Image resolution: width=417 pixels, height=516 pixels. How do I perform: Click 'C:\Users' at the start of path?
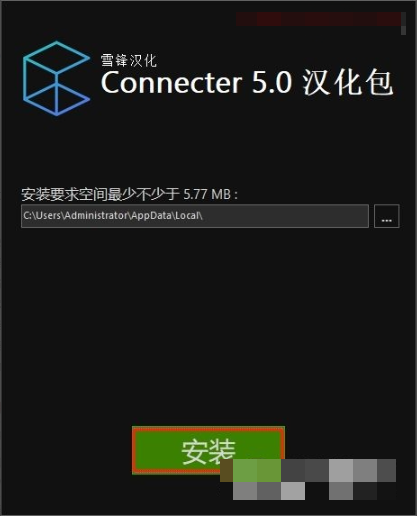coord(42,215)
